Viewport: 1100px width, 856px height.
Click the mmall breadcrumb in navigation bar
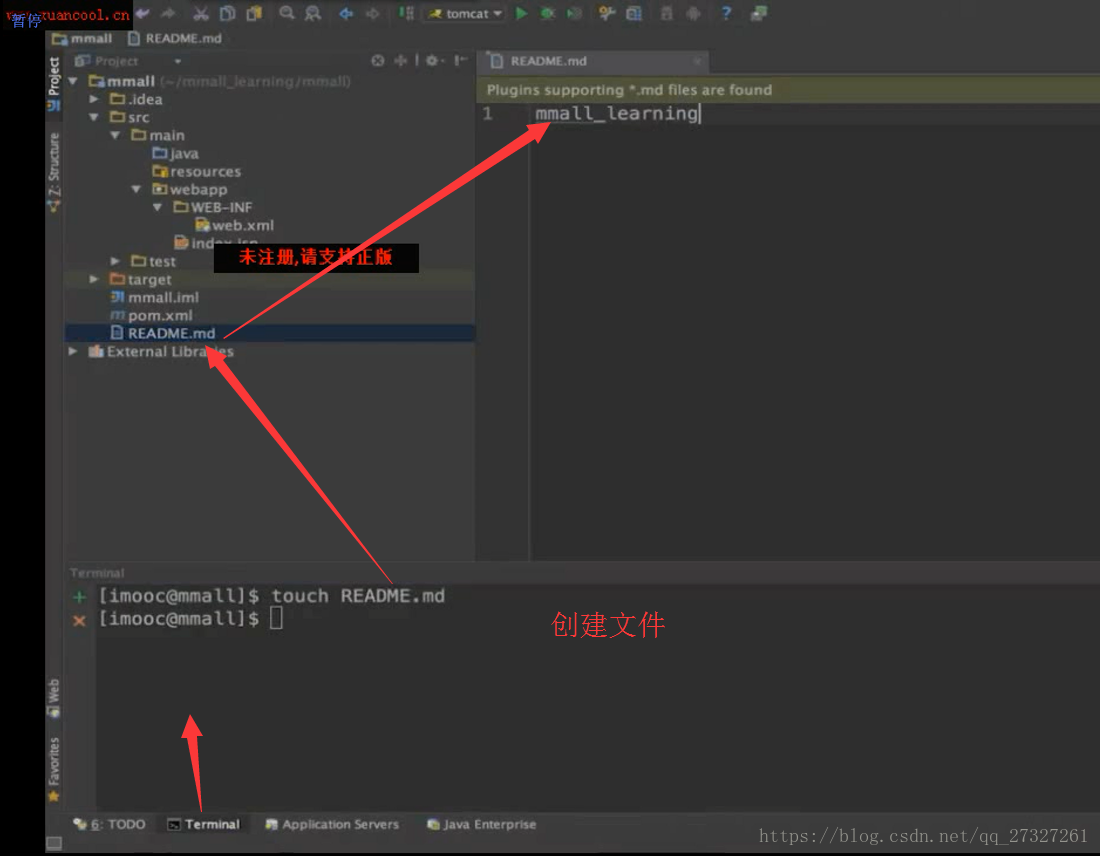83,38
